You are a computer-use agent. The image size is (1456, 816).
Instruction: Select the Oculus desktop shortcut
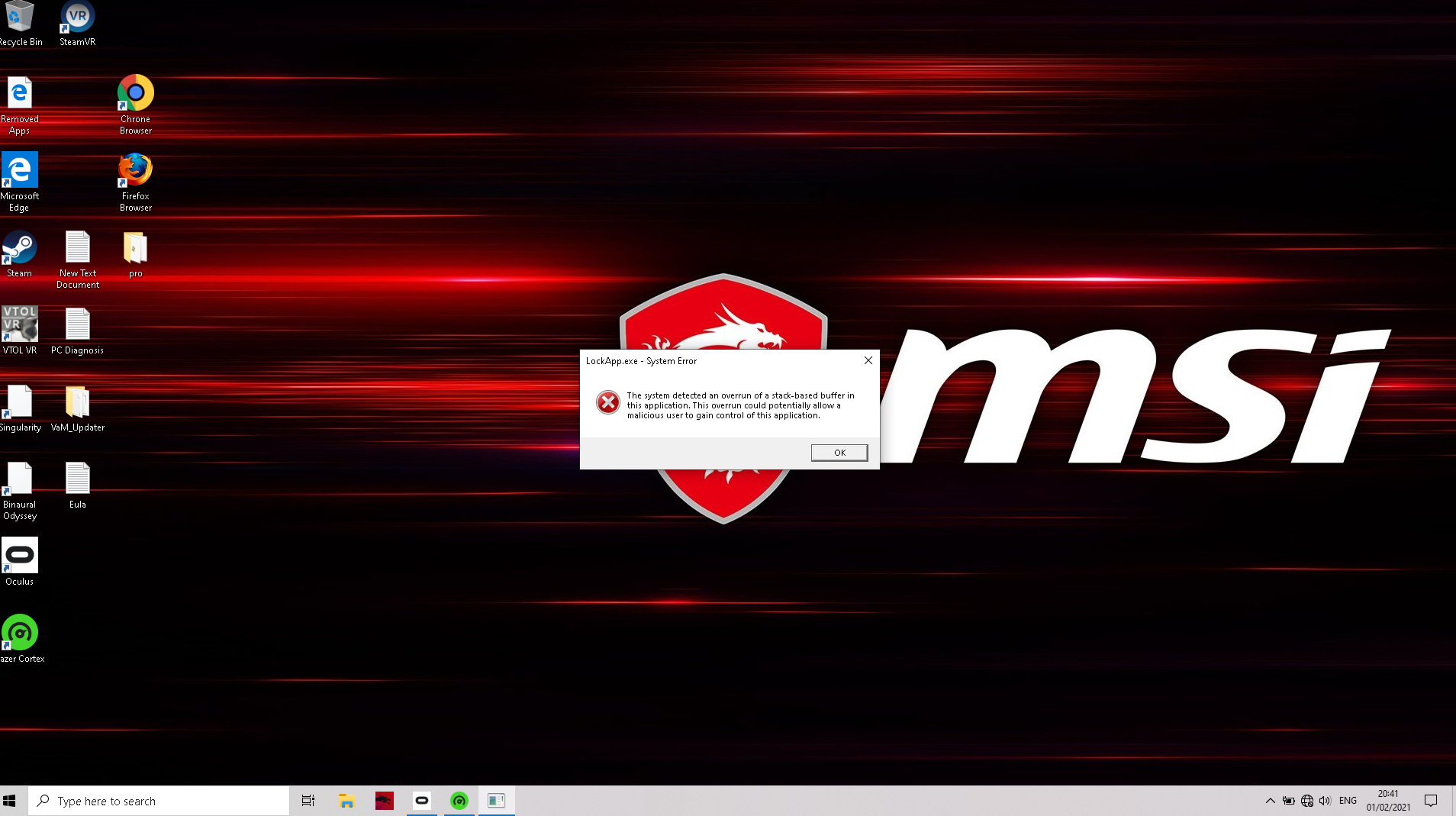point(20,562)
